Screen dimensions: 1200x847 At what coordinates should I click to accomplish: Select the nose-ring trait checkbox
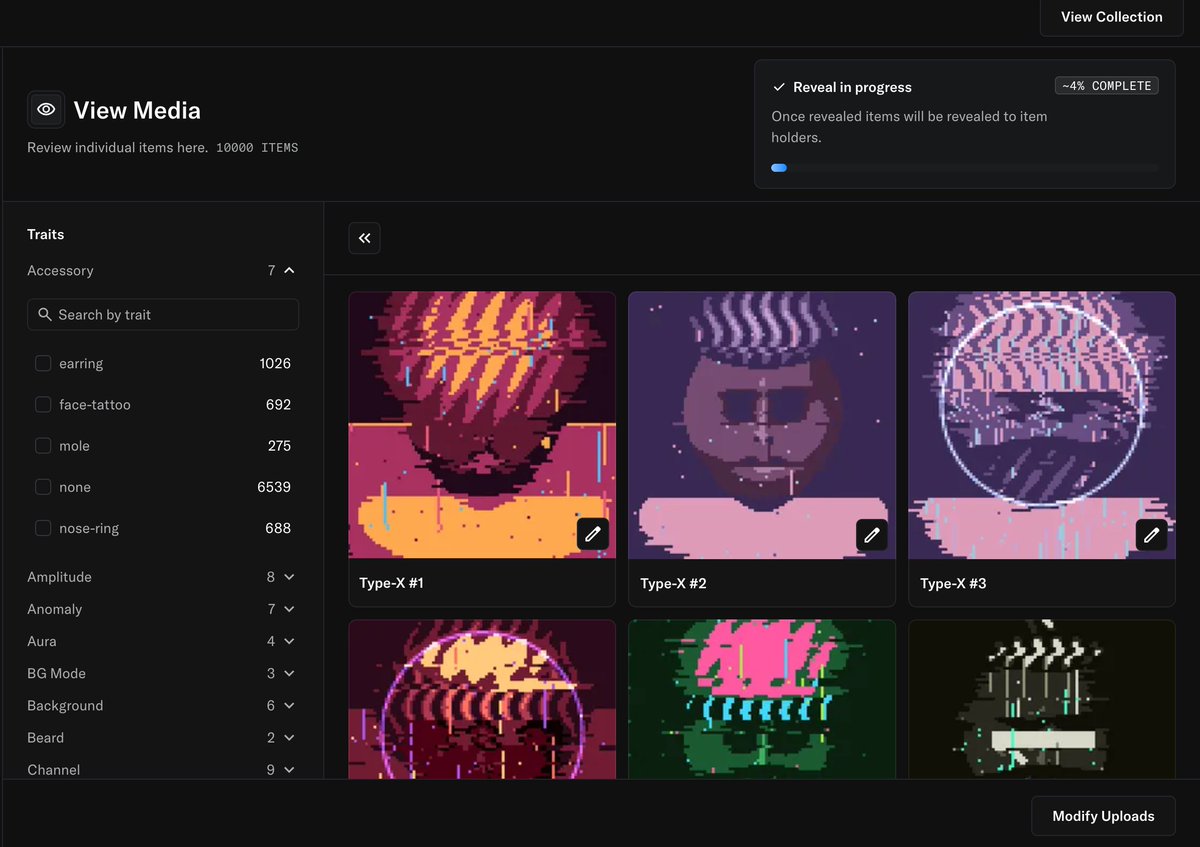point(43,528)
